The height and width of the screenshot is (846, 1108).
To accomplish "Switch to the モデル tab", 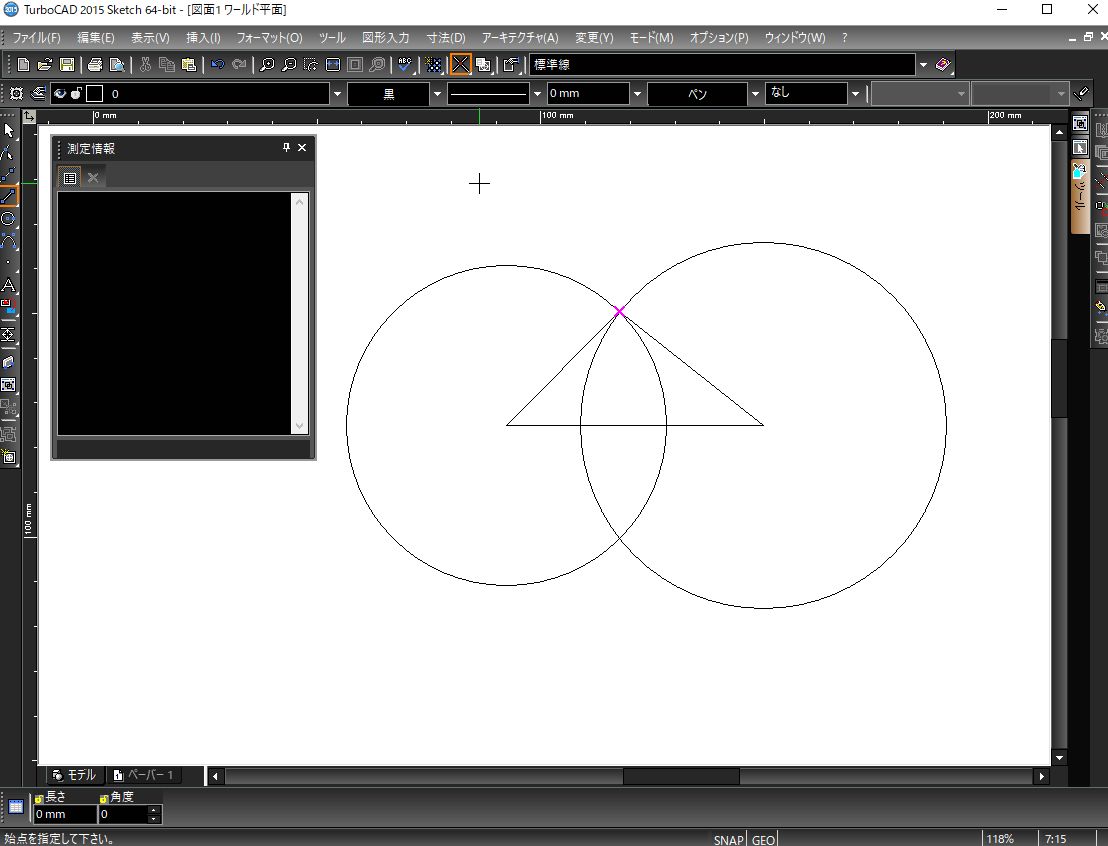I will click(75, 775).
